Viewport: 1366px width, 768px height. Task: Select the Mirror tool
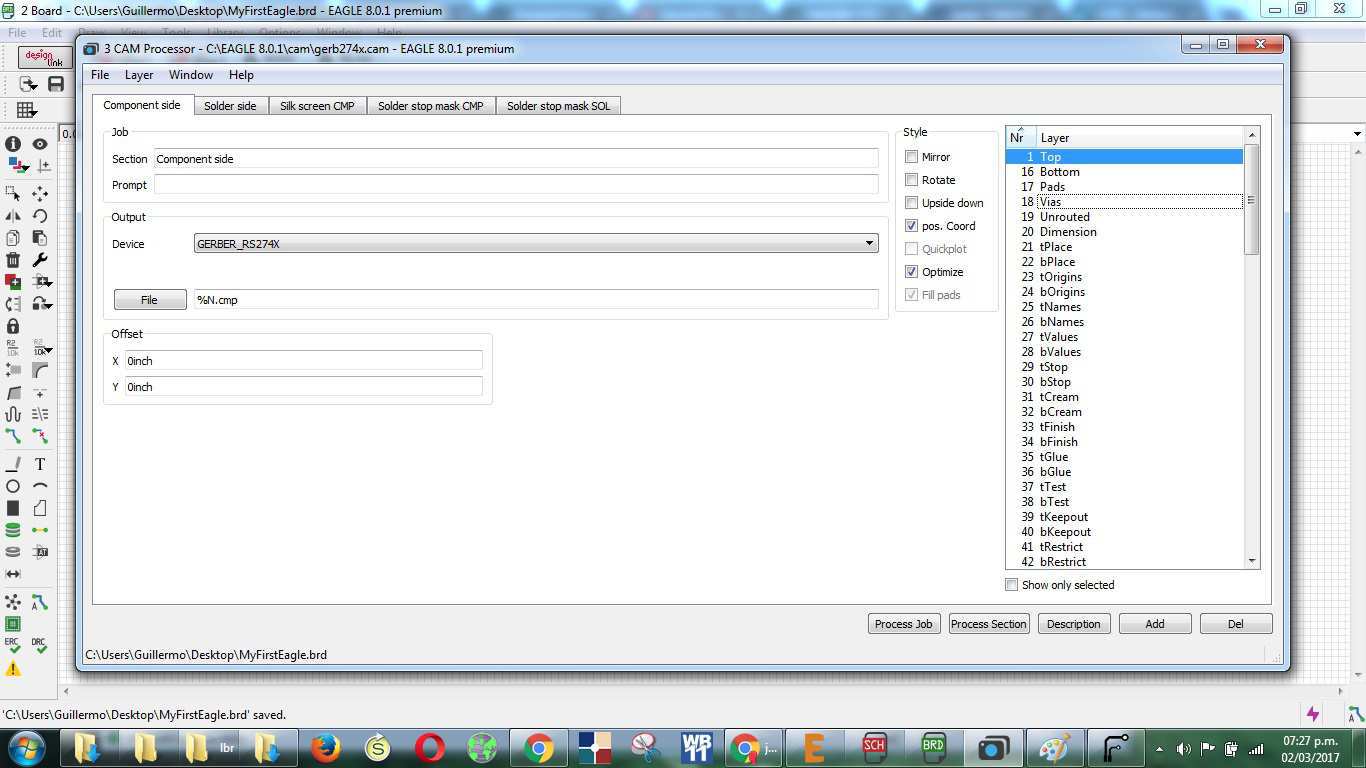(x=13, y=216)
